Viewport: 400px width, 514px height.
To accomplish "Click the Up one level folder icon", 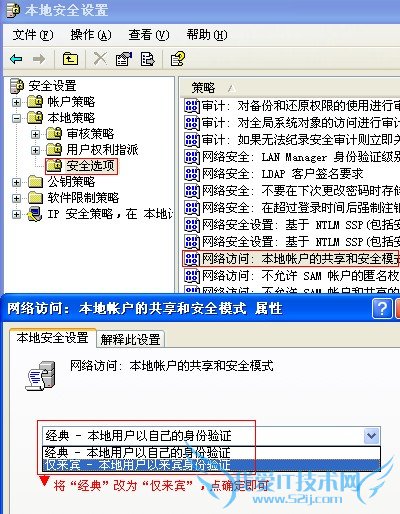I will (70, 59).
